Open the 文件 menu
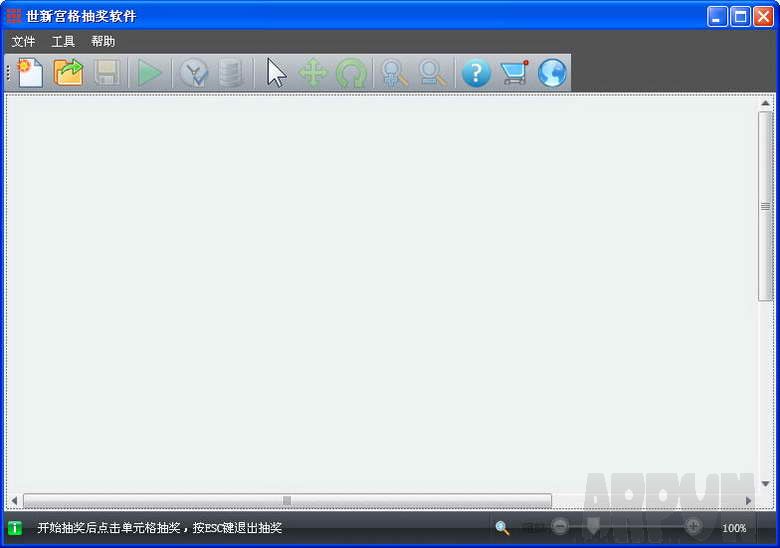 click(x=23, y=42)
